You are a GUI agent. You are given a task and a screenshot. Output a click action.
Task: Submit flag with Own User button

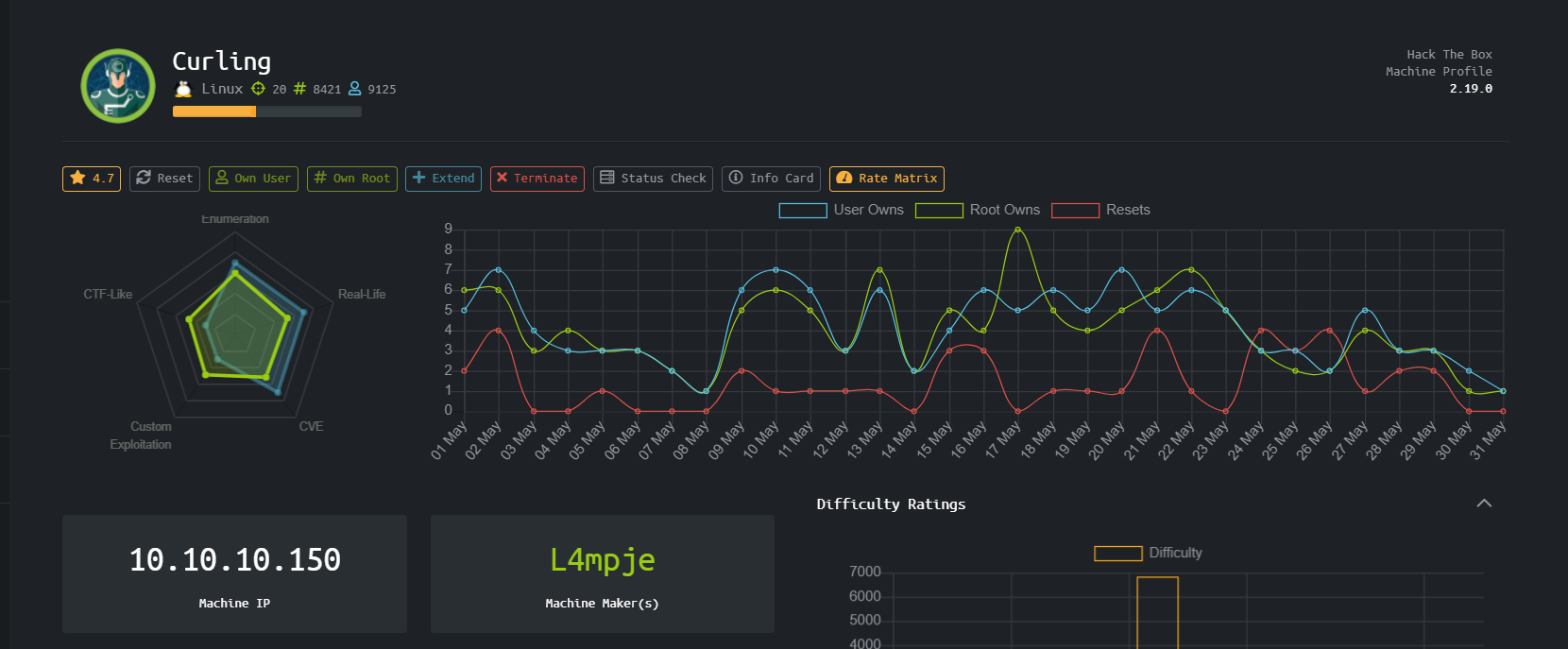253,179
